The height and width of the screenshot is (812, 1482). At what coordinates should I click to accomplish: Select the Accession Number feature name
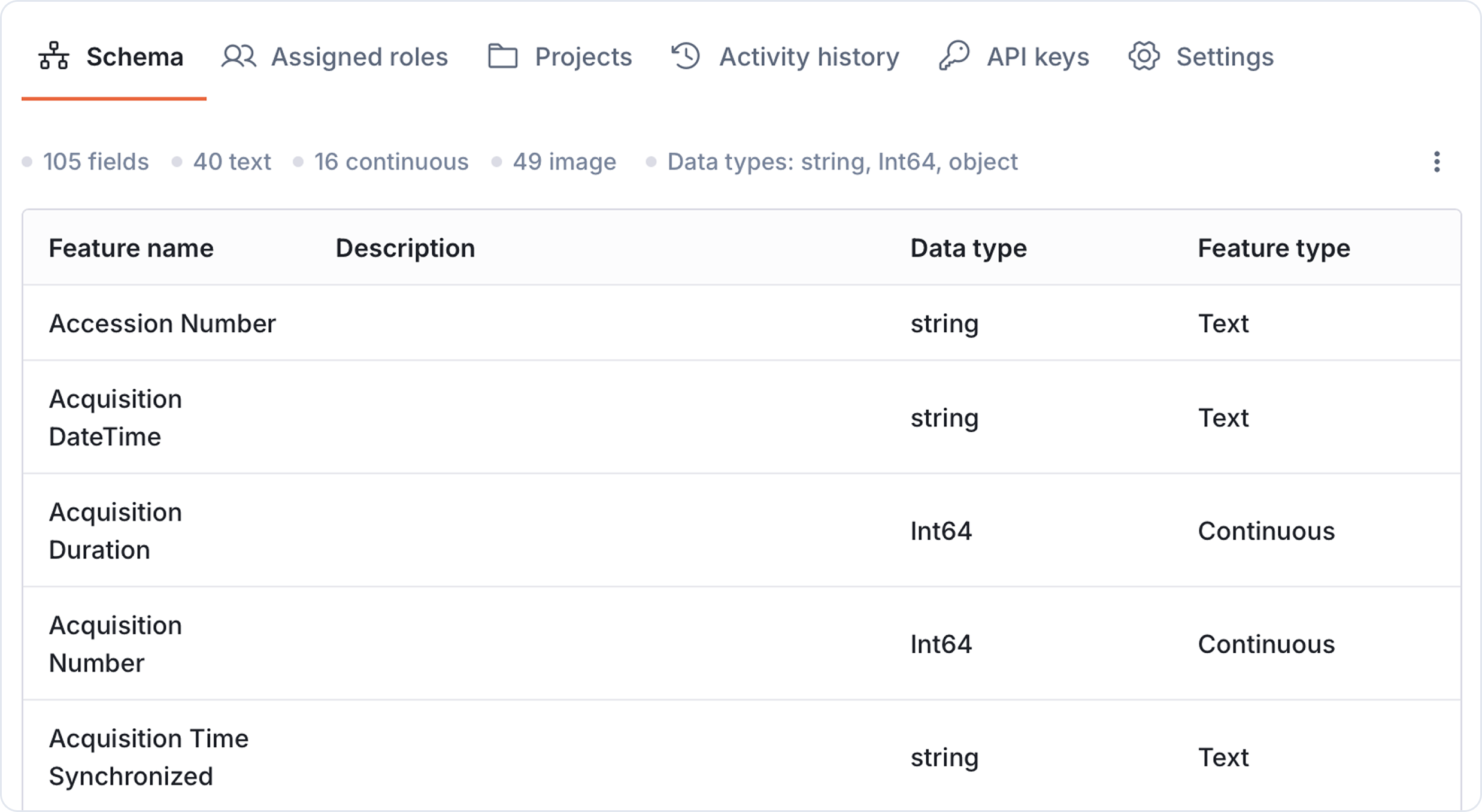click(162, 323)
